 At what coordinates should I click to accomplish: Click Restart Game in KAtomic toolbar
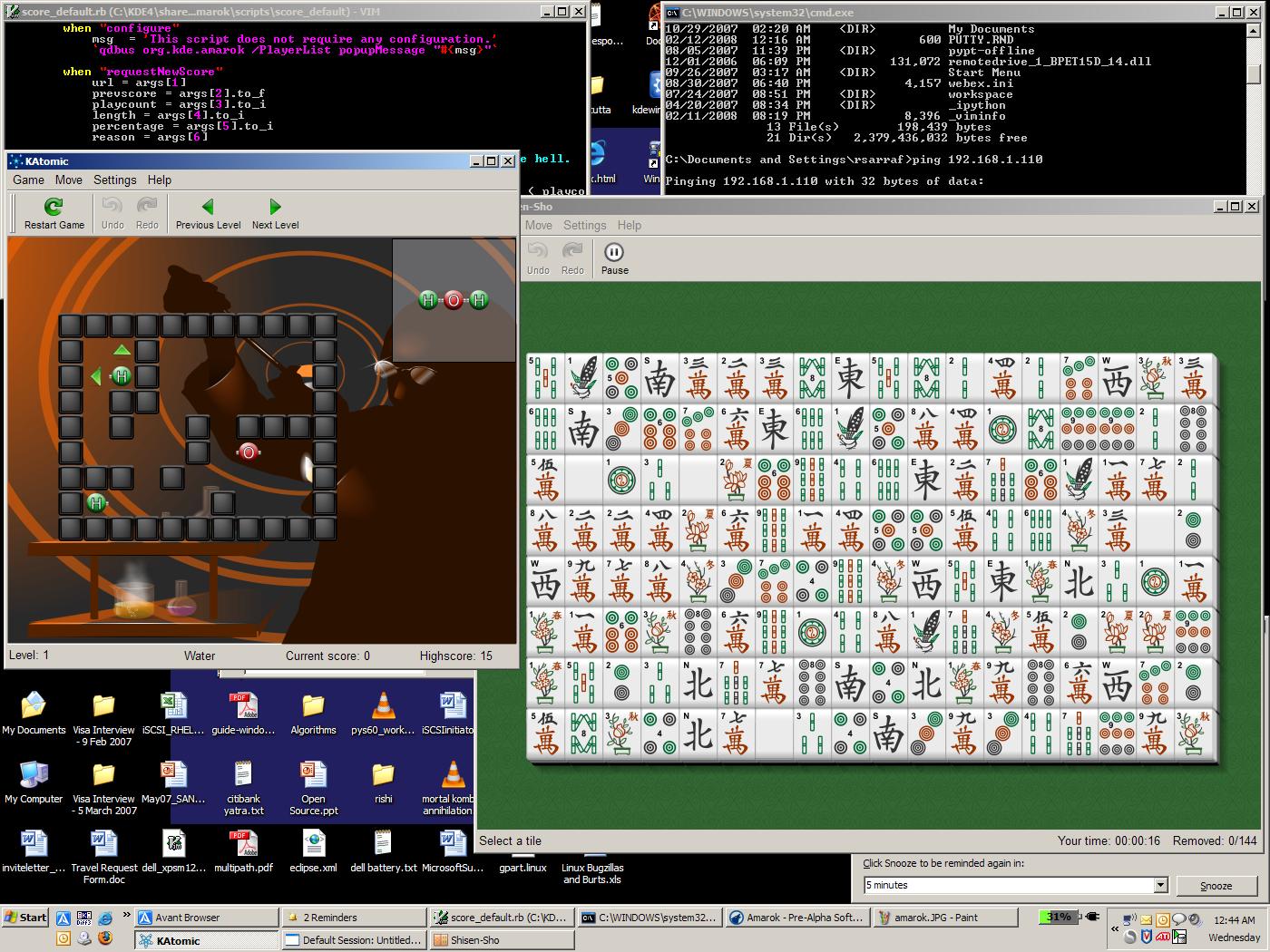[54, 214]
